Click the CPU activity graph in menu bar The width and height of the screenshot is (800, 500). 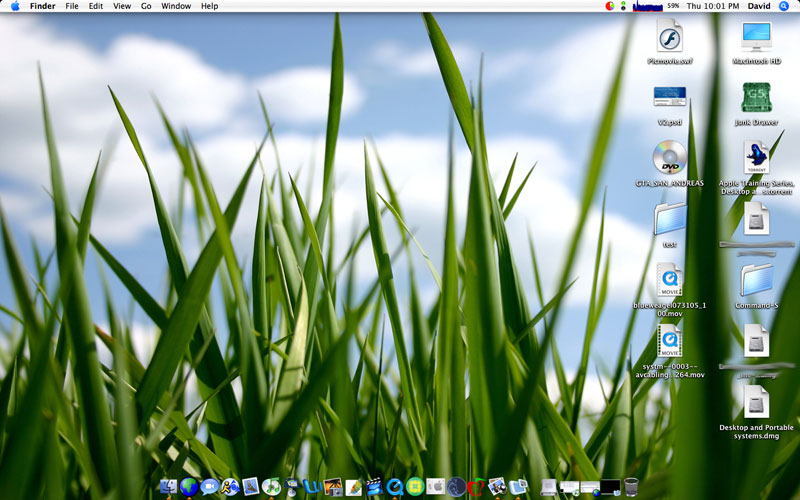tap(647, 6)
